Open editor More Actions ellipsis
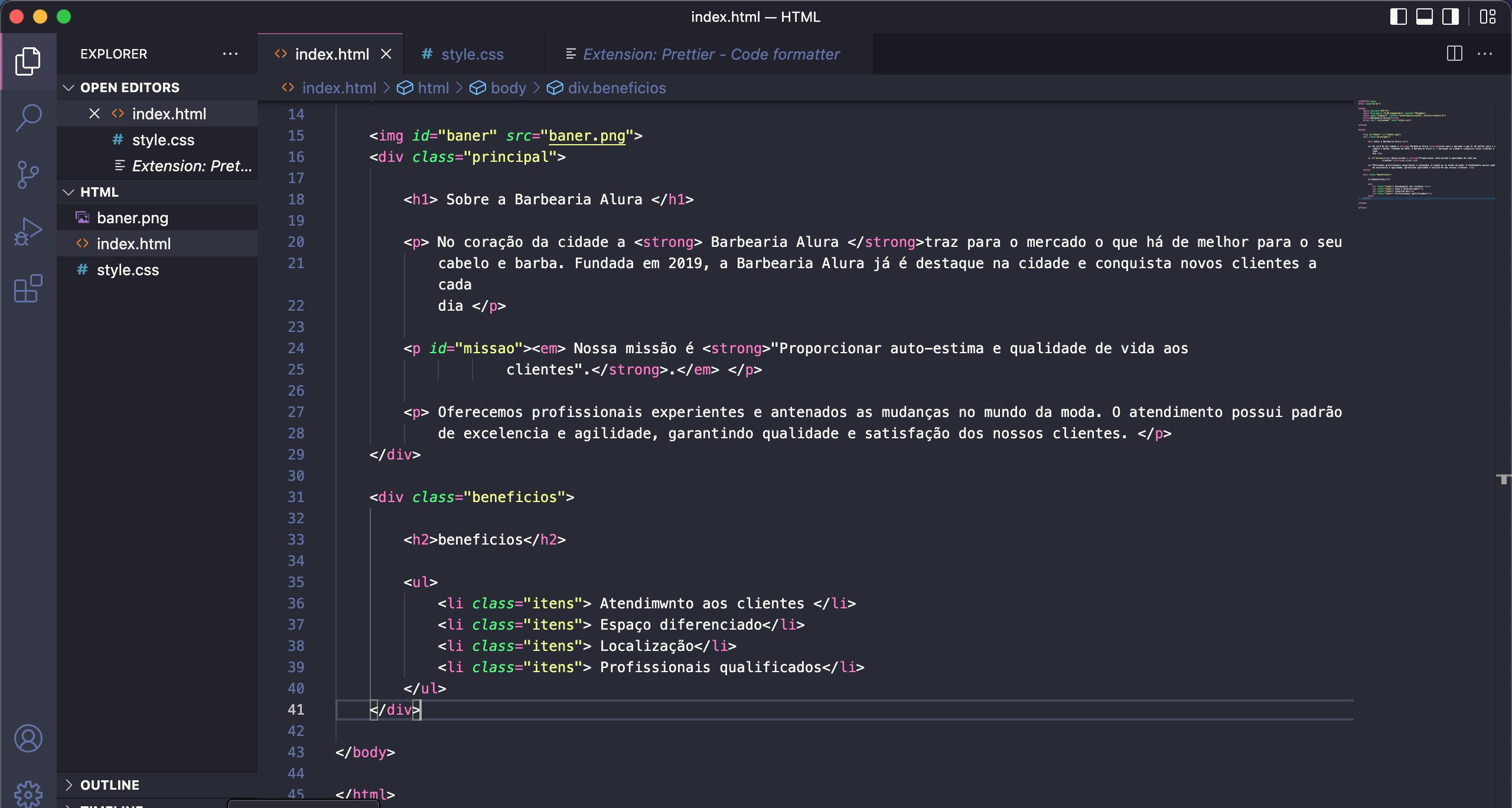 click(1485, 54)
